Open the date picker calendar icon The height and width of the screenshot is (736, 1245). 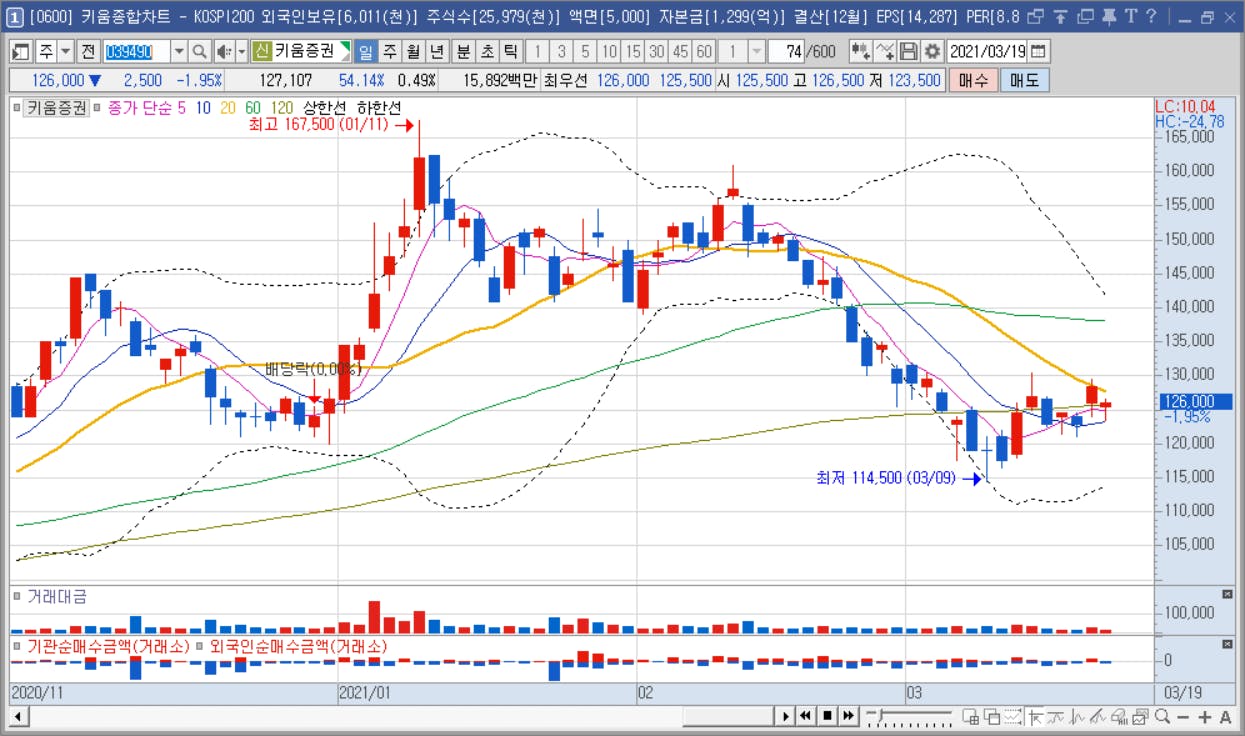pyautogui.click(x=1038, y=51)
